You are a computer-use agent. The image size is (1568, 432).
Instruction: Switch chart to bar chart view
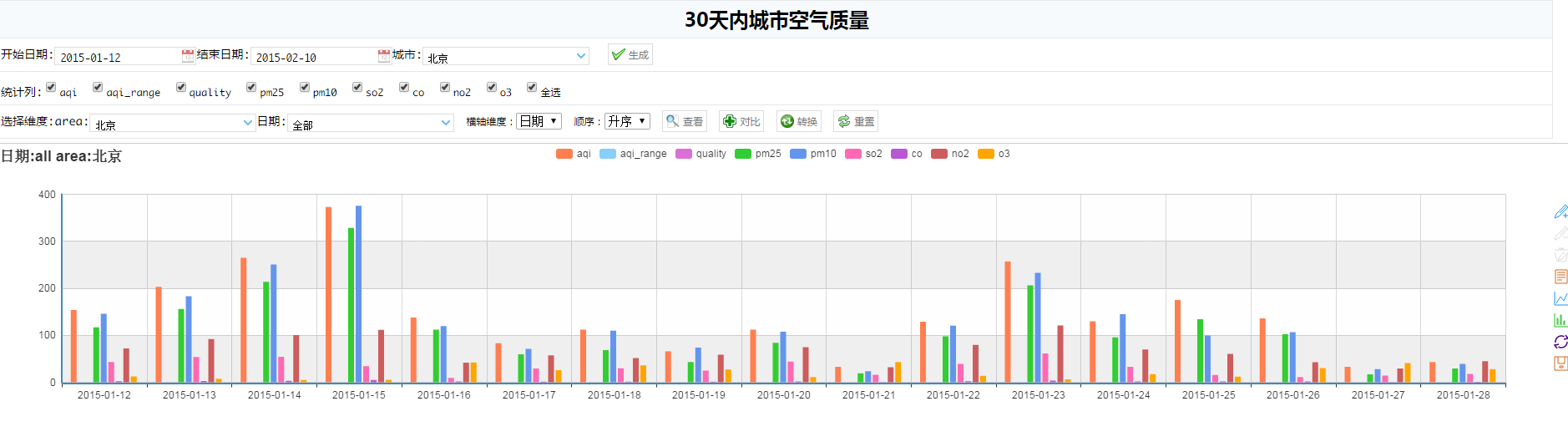pyautogui.click(x=1560, y=320)
